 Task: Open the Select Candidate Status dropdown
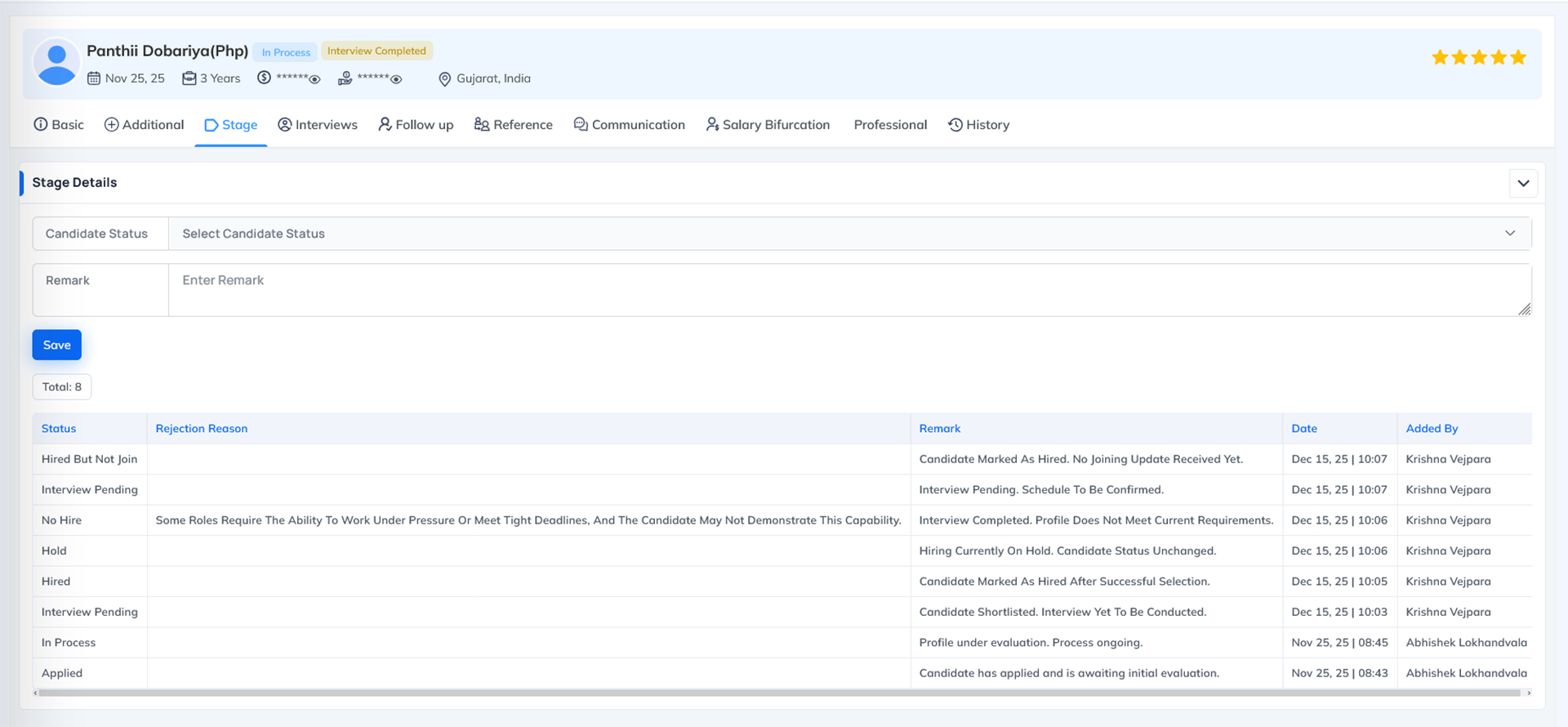pos(849,234)
